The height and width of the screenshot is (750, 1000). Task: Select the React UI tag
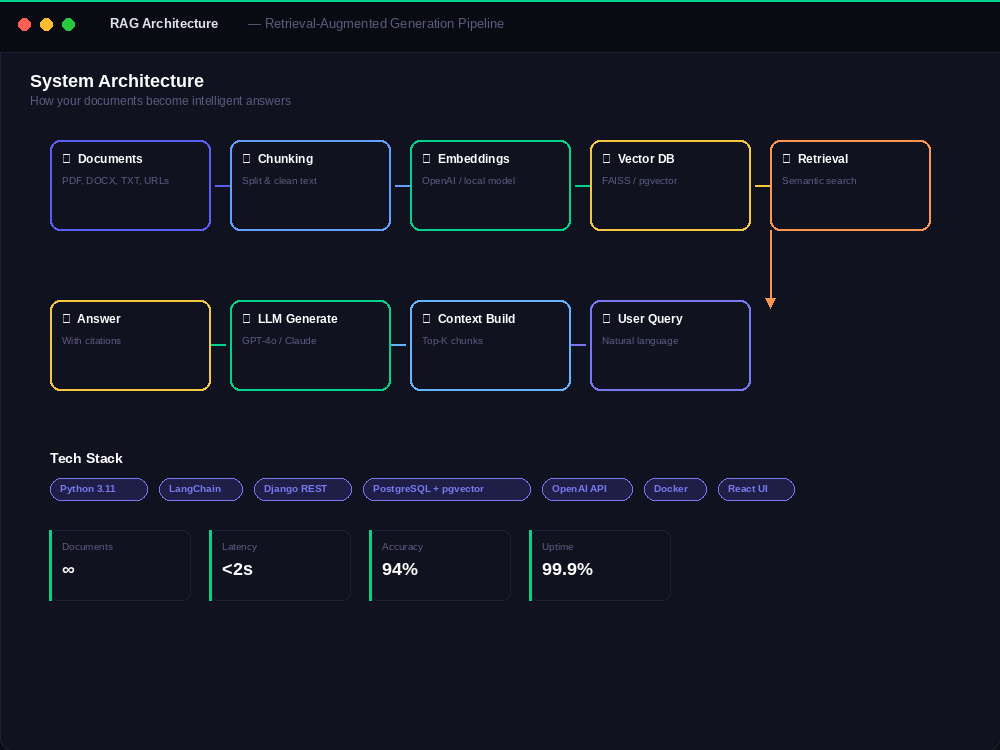point(756,489)
